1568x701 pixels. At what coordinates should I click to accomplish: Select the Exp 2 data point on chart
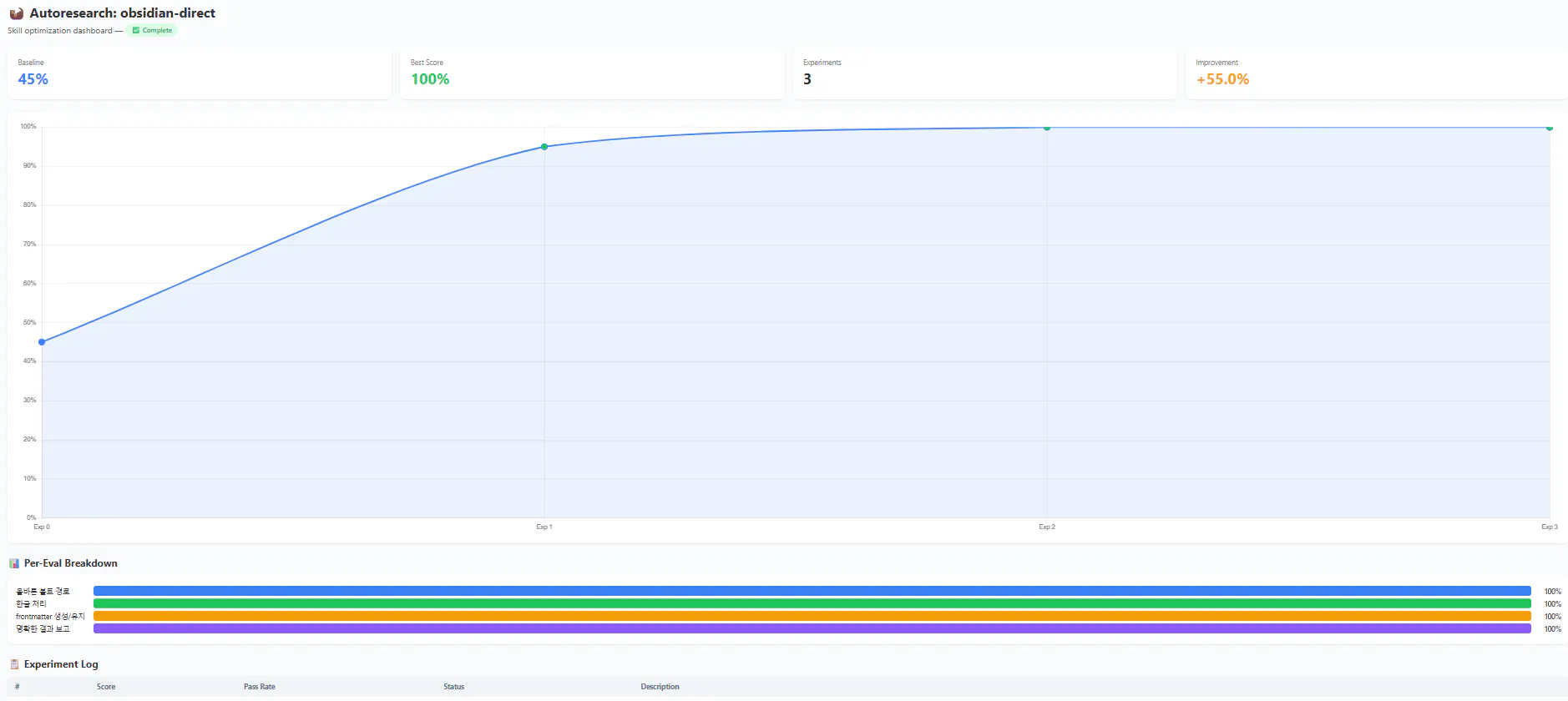1047,128
